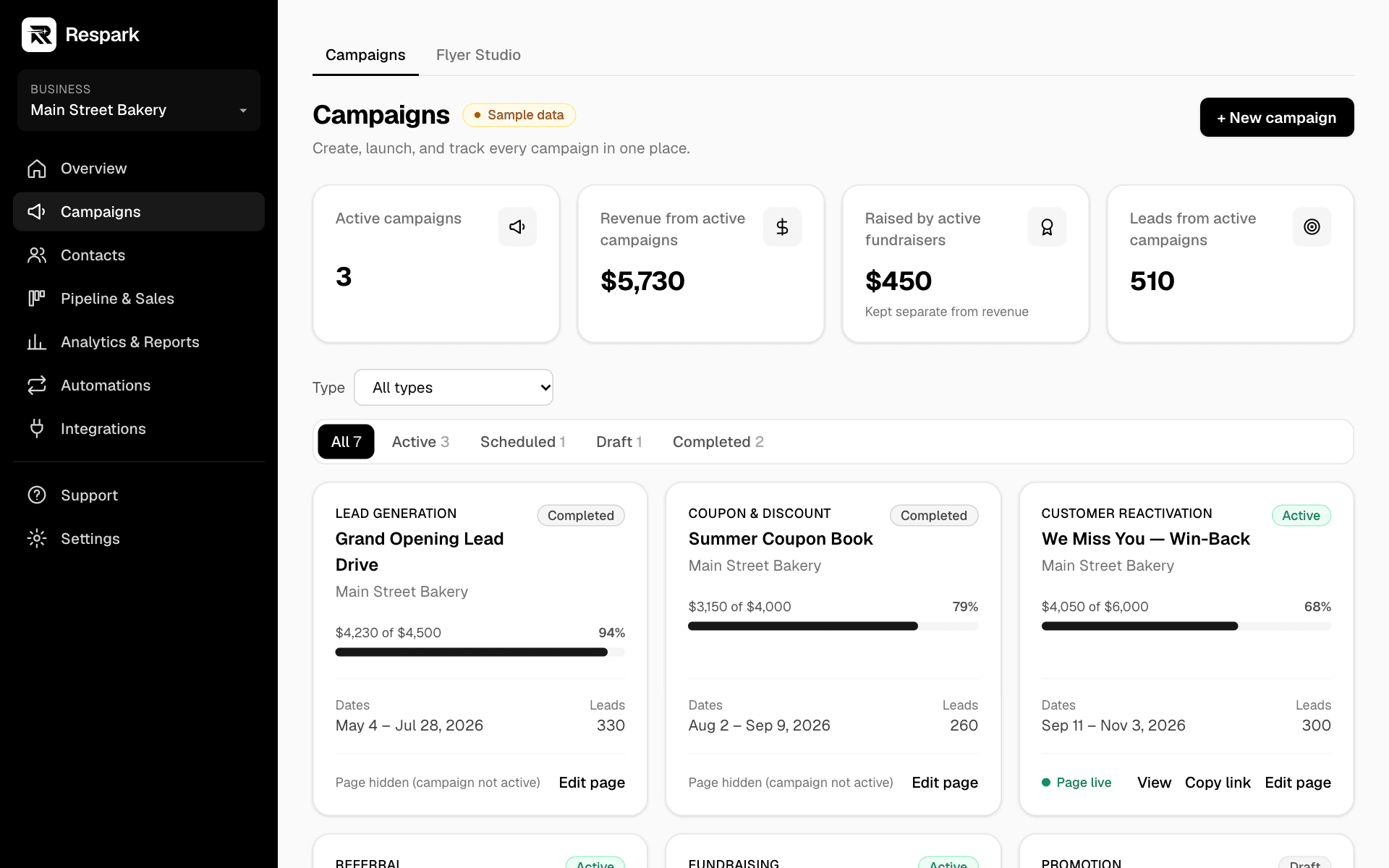
Task: Edit page for Summer Coupon Book
Action: [945, 783]
